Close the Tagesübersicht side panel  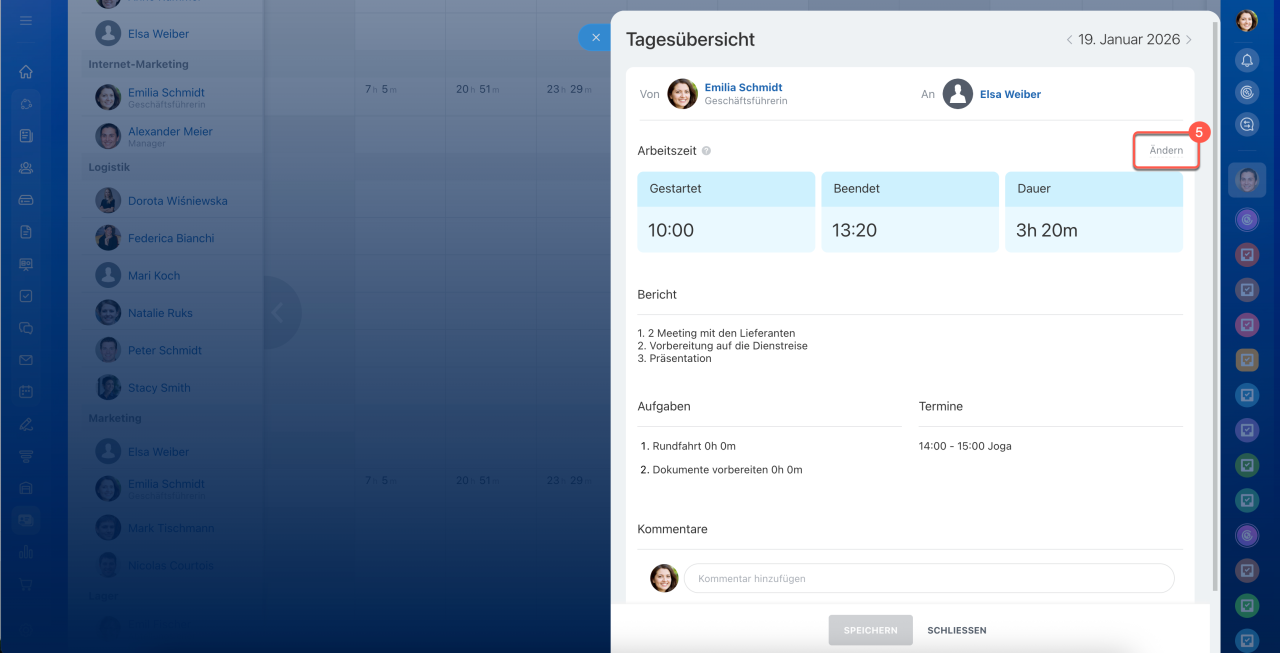pyautogui.click(x=595, y=38)
